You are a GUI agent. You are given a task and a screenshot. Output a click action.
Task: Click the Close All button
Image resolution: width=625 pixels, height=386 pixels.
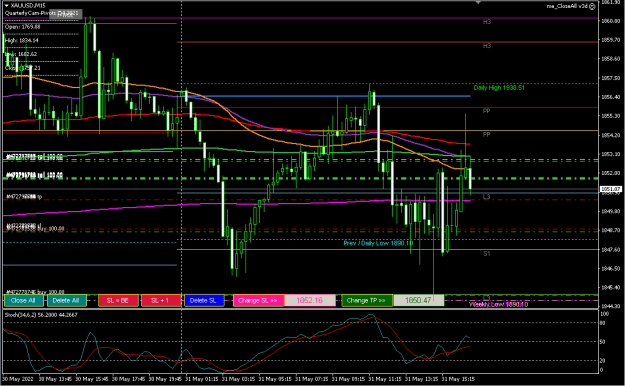click(x=24, y=300)
